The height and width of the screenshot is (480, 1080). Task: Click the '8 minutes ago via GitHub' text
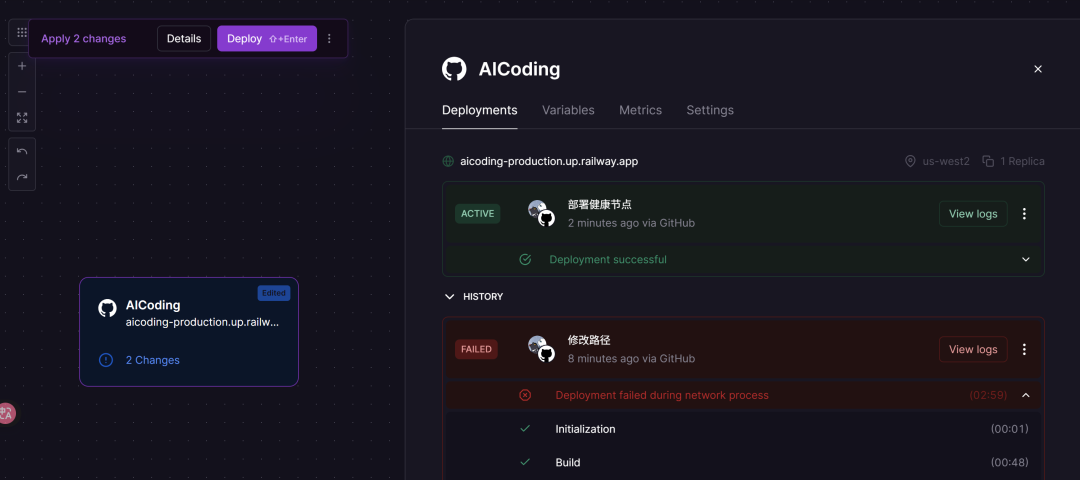coord(632,359)
